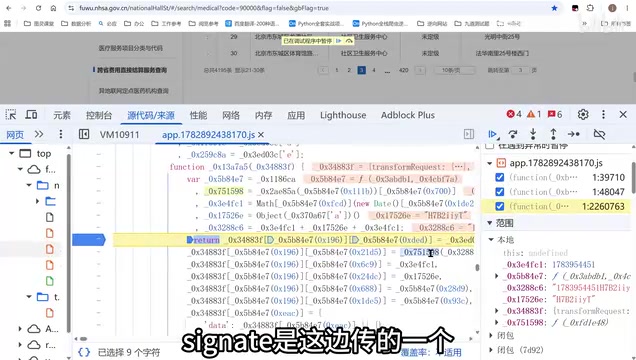This screenshot has width=636, height=360.
Task: Open the 性能 Performance tab
Action: click(x=198, y=115)
